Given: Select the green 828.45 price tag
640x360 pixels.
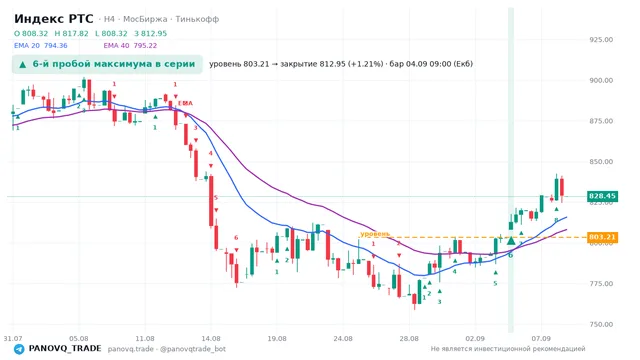Looking at the screenshot, I should coord(602,196).
